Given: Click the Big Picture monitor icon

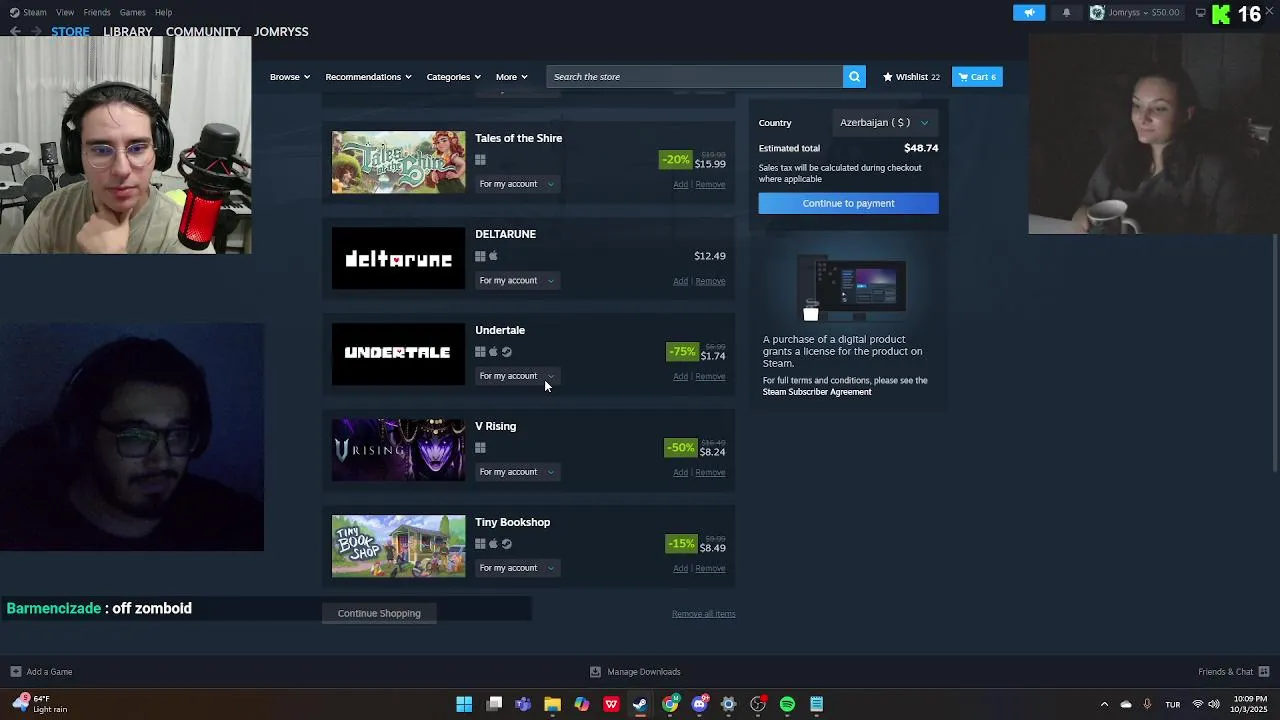Looking at the screenshot, I should click(x=1200, y=12).
